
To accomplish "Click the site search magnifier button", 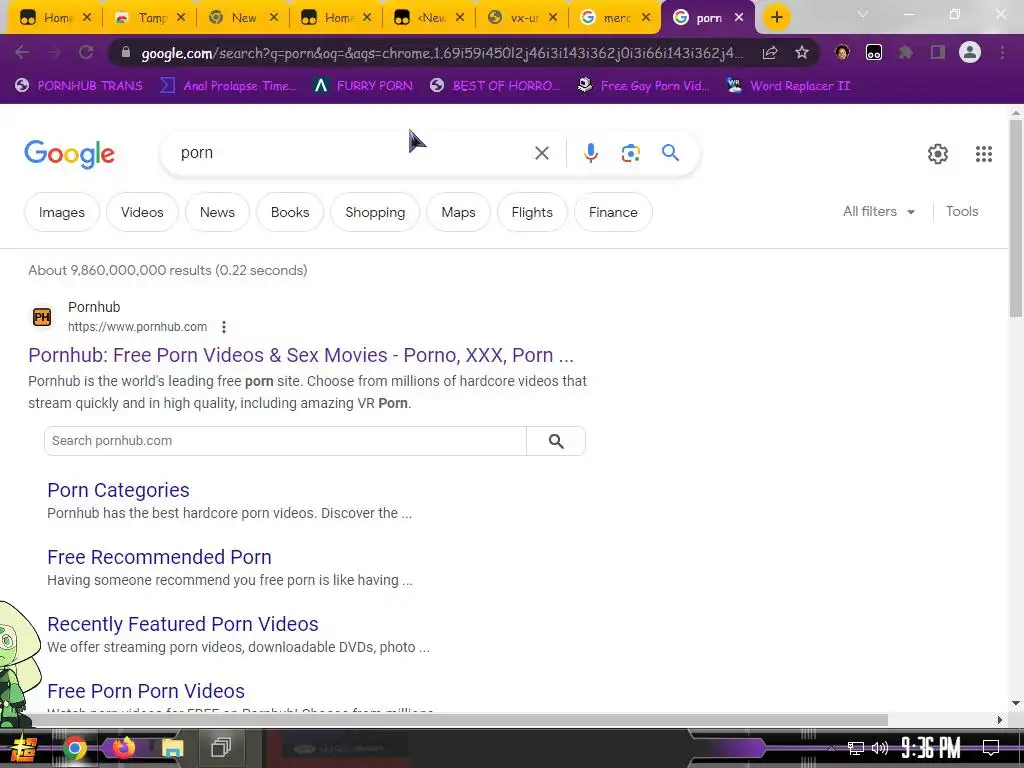I will (x=556, y=441).
